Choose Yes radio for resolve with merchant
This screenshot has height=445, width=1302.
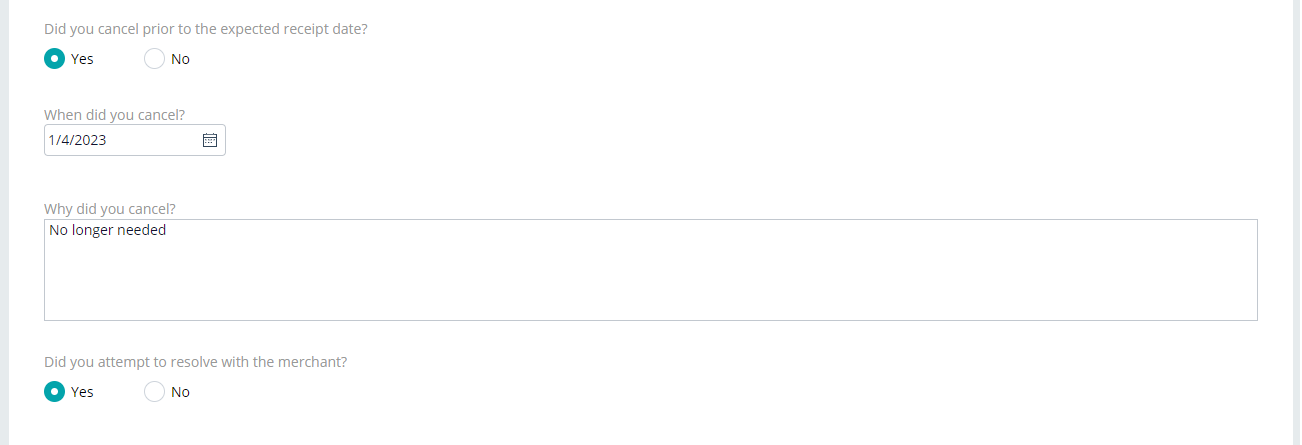tap(54, 392)
